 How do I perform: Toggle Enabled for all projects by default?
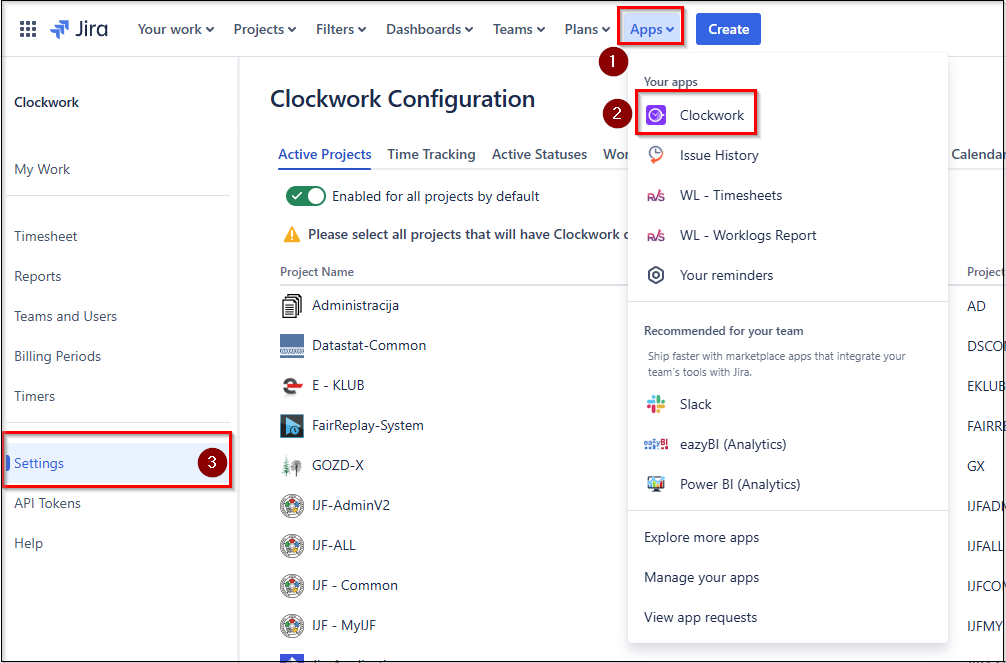(306, 196)
